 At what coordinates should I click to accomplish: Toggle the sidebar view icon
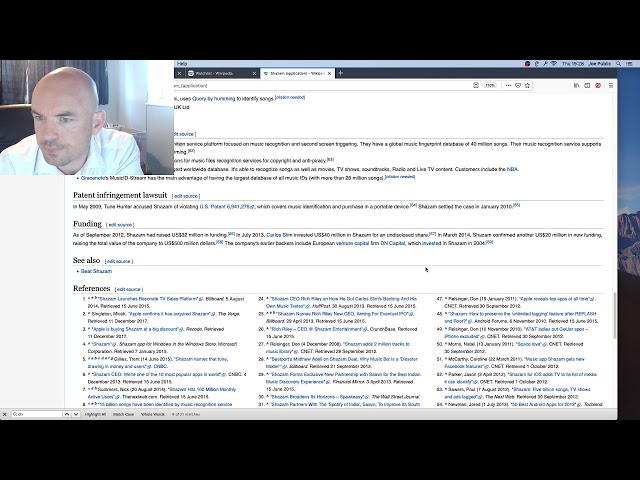pyautogui.click(x=587, y=85)
